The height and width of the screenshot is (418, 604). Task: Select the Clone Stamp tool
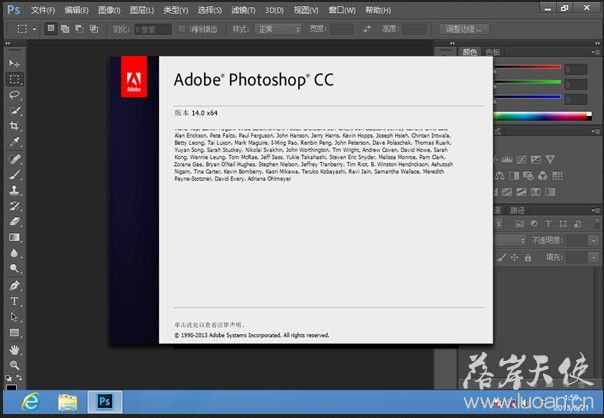tap(15, 190)
